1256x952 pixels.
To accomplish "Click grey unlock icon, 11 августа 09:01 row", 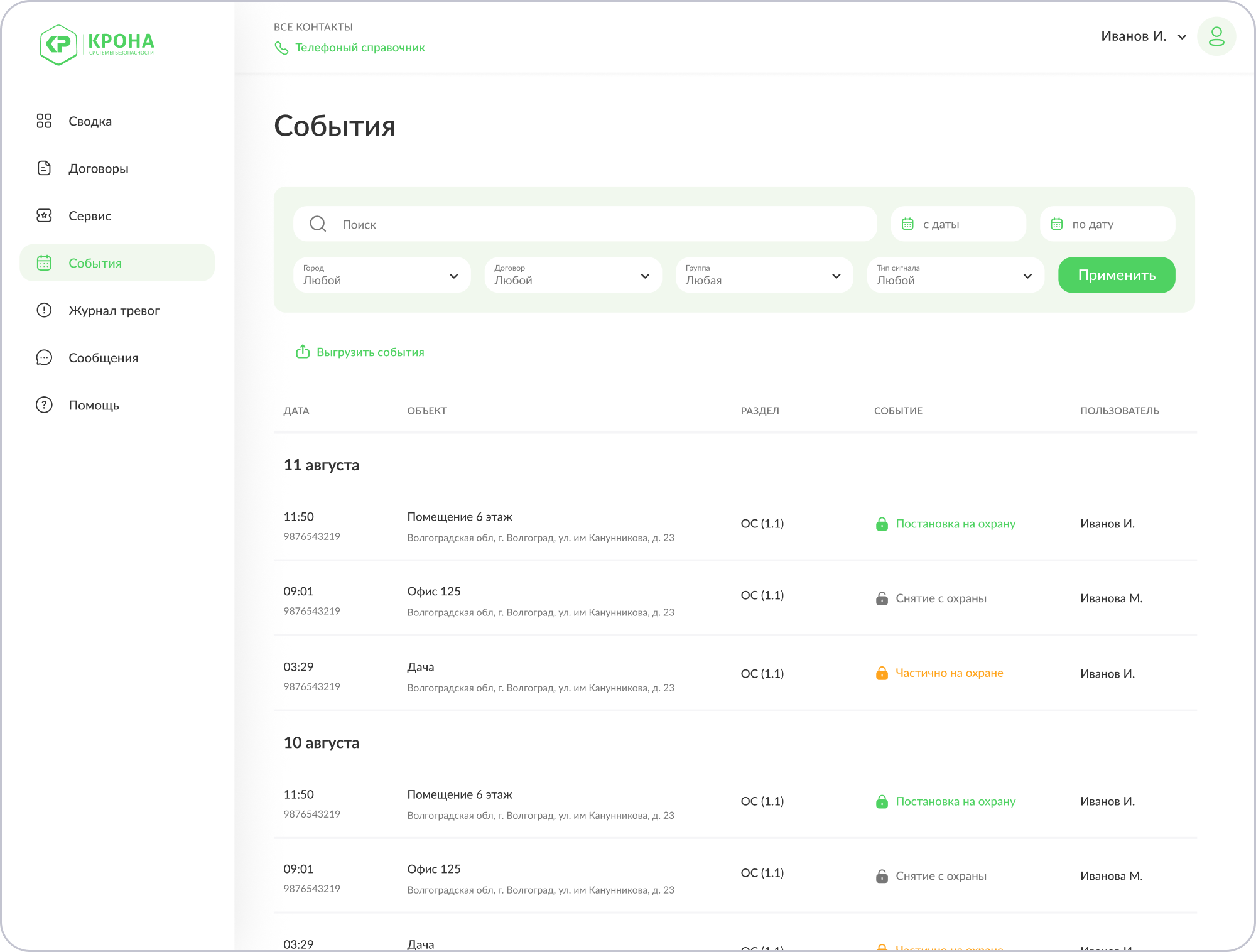I will pyautogui.click(x=882, y=598).
